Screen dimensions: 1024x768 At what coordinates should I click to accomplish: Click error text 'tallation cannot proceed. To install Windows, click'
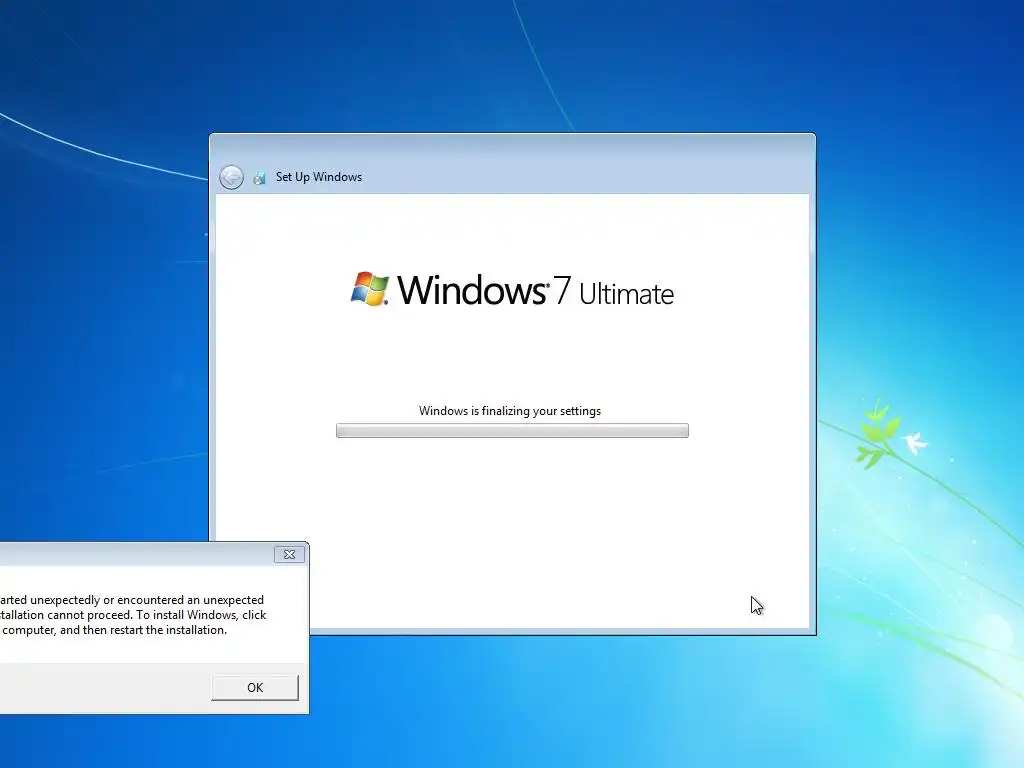tap(133, 615)
